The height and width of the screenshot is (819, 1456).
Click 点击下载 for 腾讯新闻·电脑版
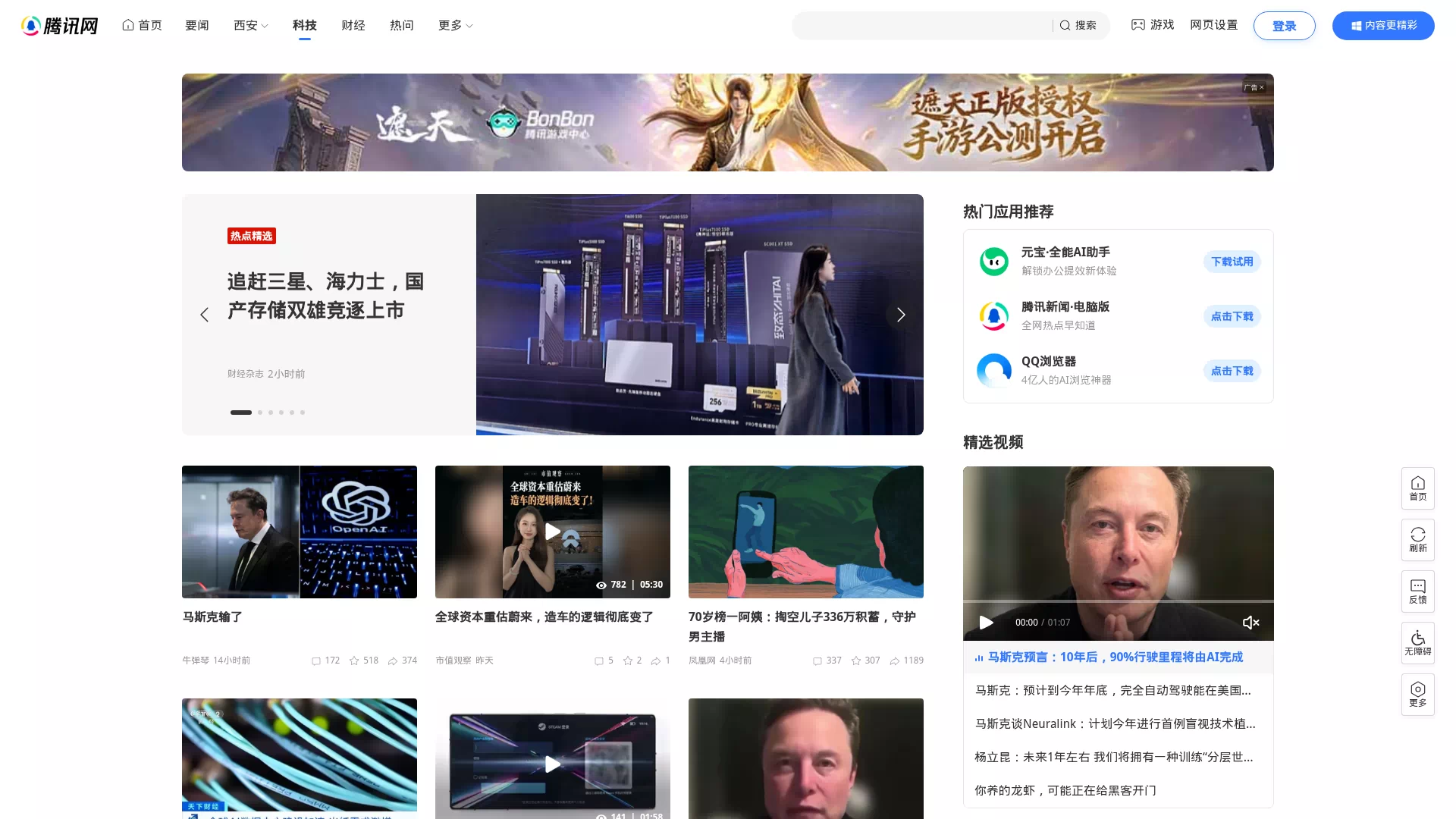pyautogui.click(x=1232, y=316)
